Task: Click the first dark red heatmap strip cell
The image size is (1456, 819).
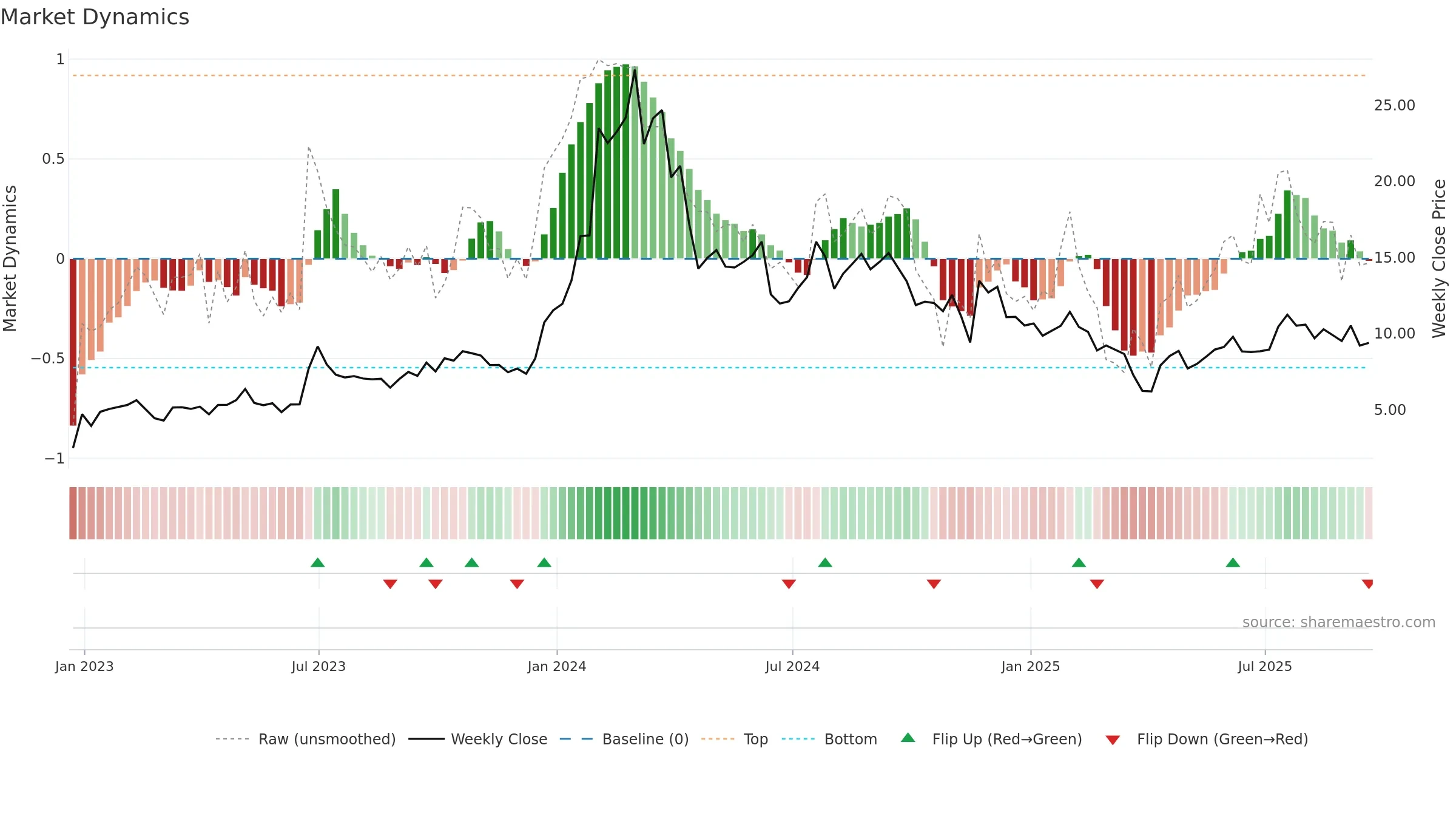Action: [x=73, y=513]
